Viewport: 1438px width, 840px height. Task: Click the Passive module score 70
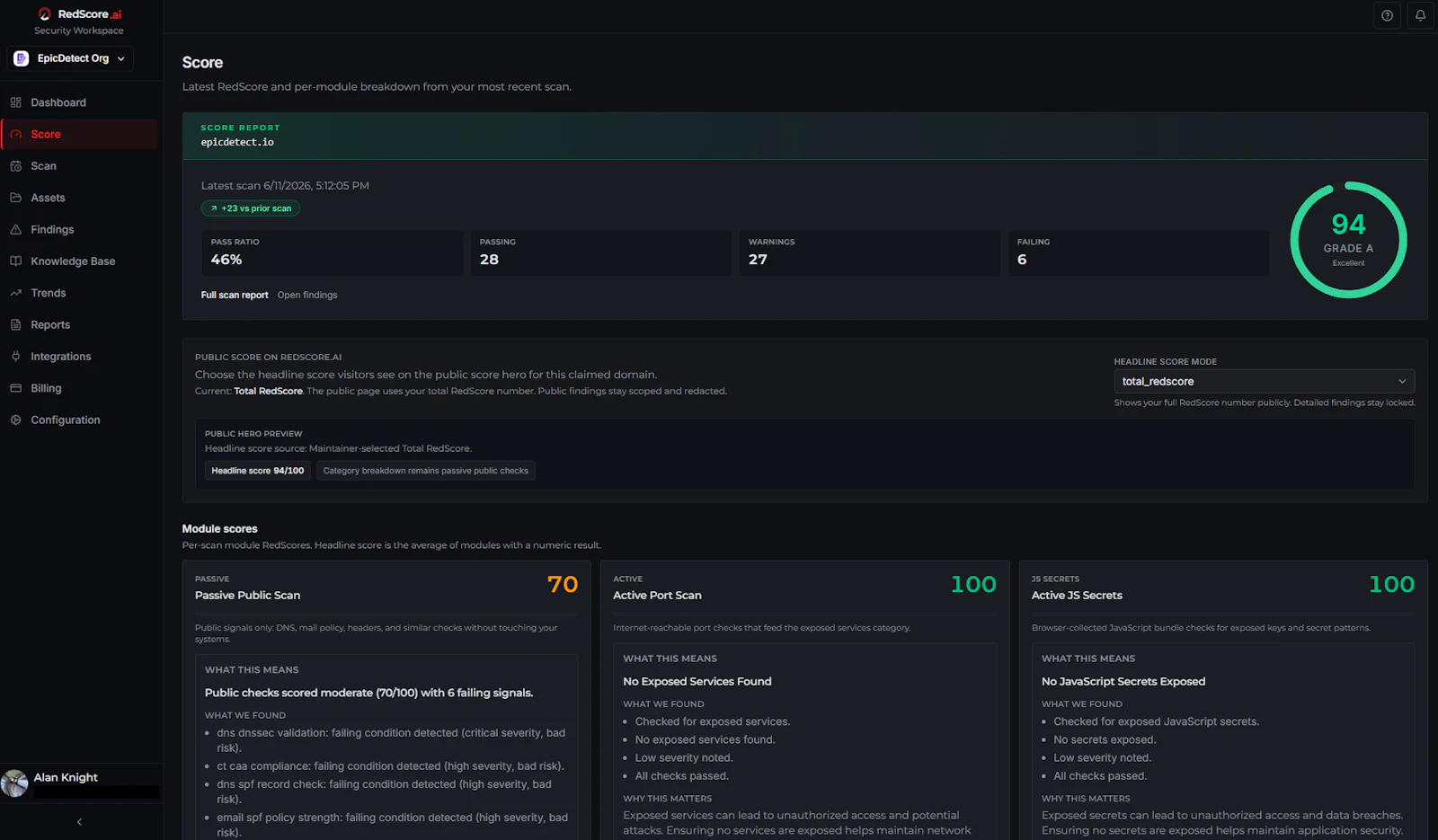pos(563,585)
